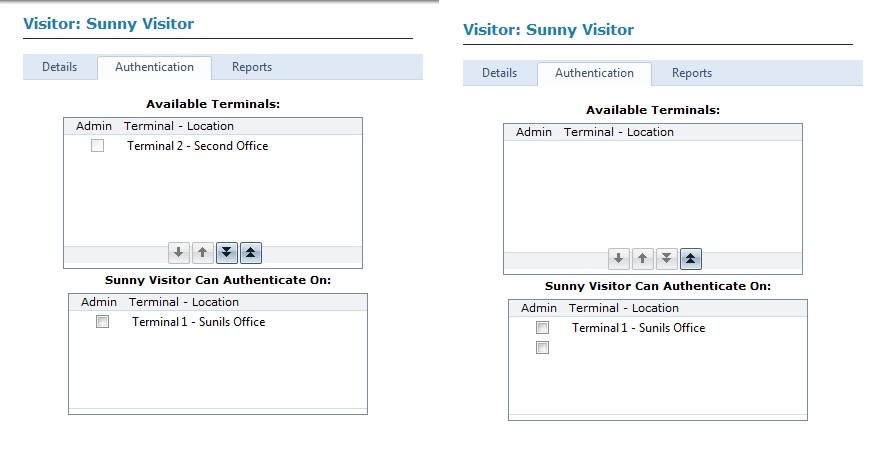Image resolution: width=872 pixels, height=449 pixels.
Task: Open the Details tab in the left panel
Action: (59, 67)
